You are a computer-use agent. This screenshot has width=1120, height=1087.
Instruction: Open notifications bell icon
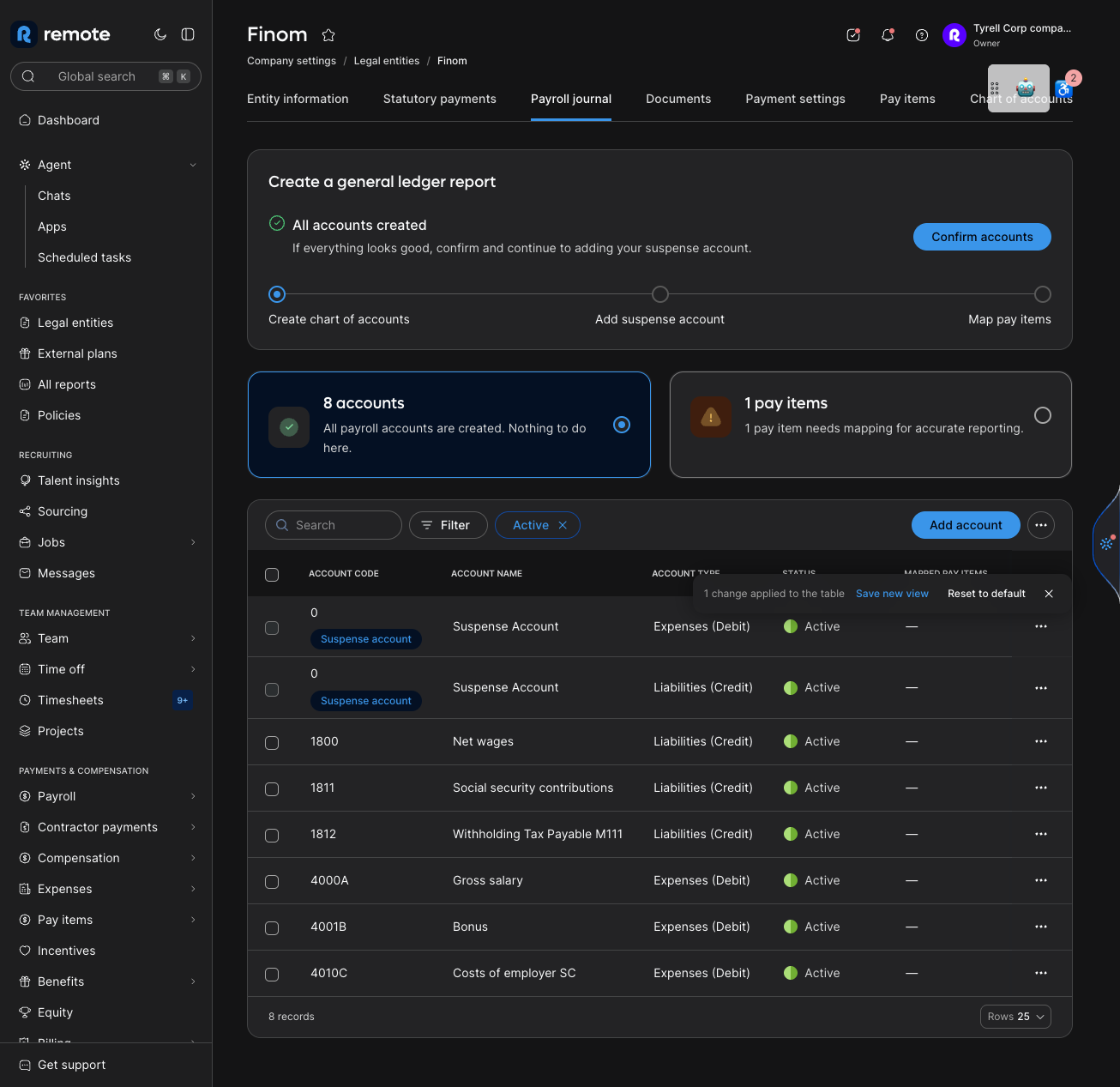pos(888,35)
